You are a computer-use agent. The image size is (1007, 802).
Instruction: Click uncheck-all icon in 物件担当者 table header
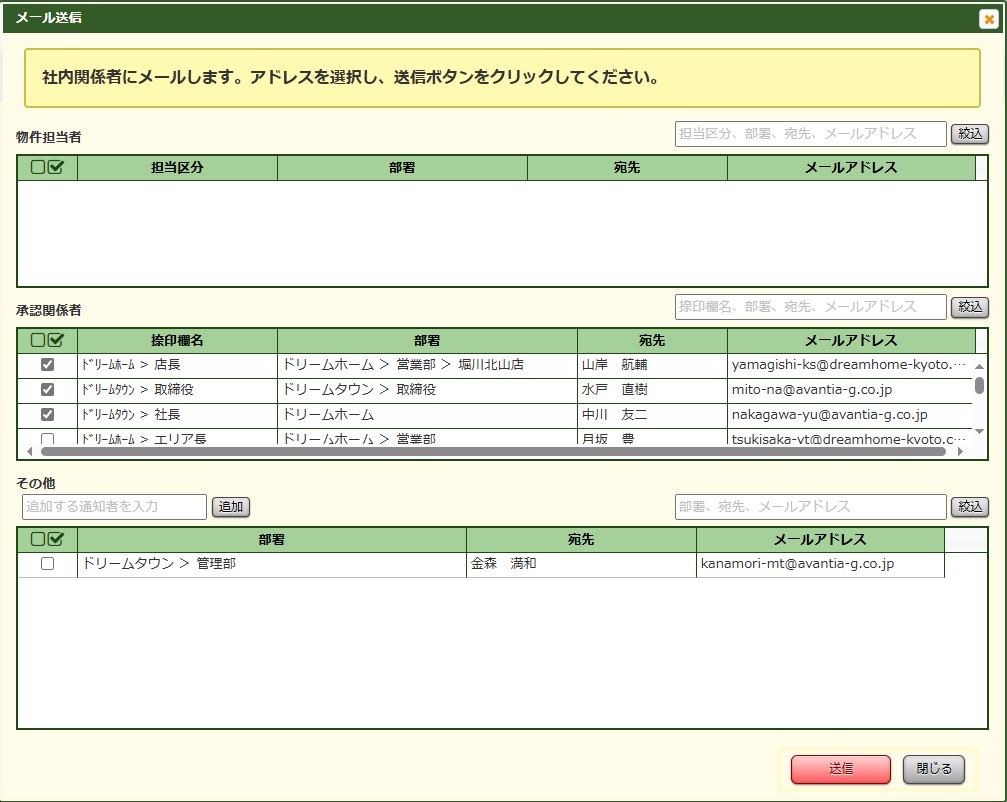coord(38,168)
